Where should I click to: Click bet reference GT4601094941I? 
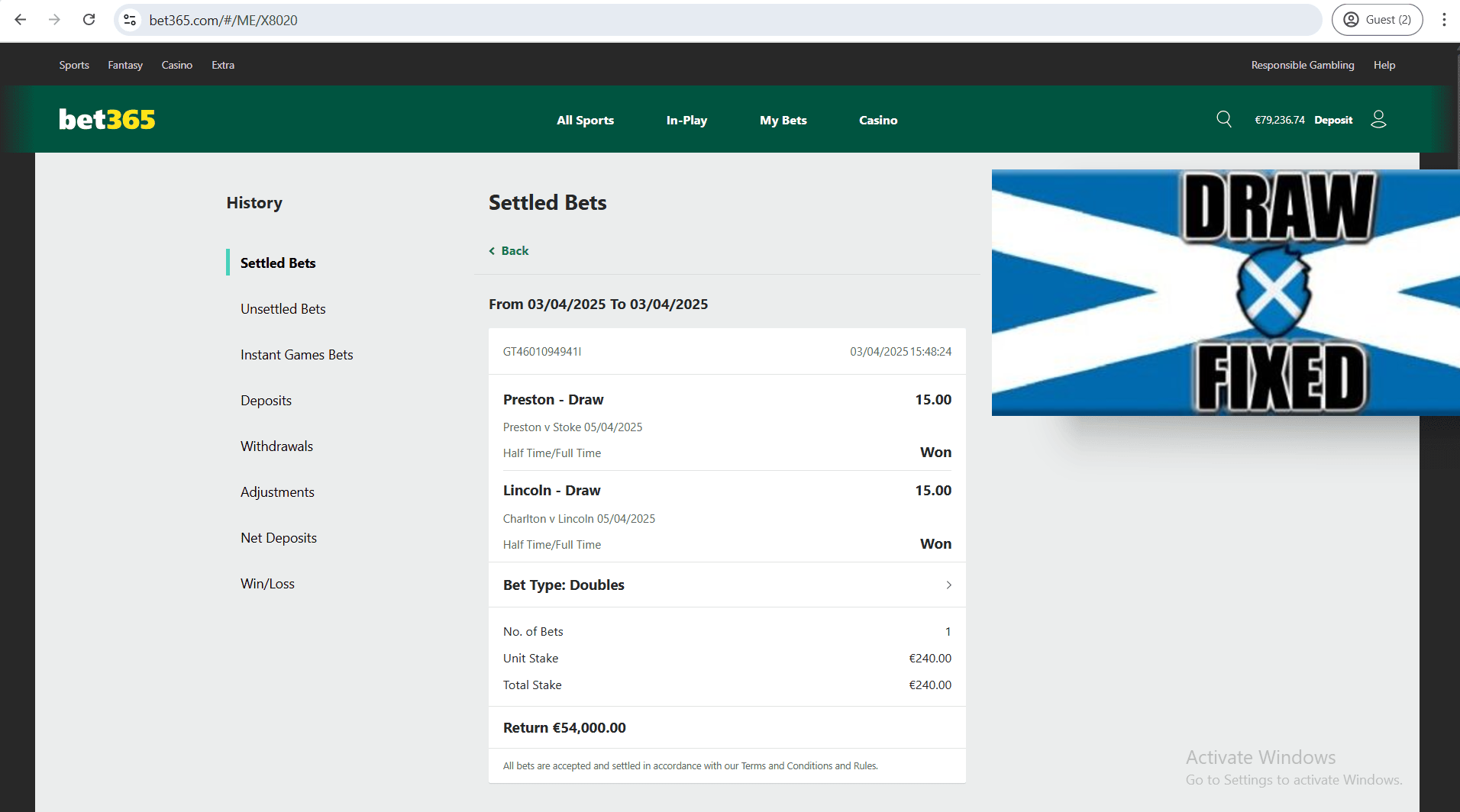(x=542, y=351)
